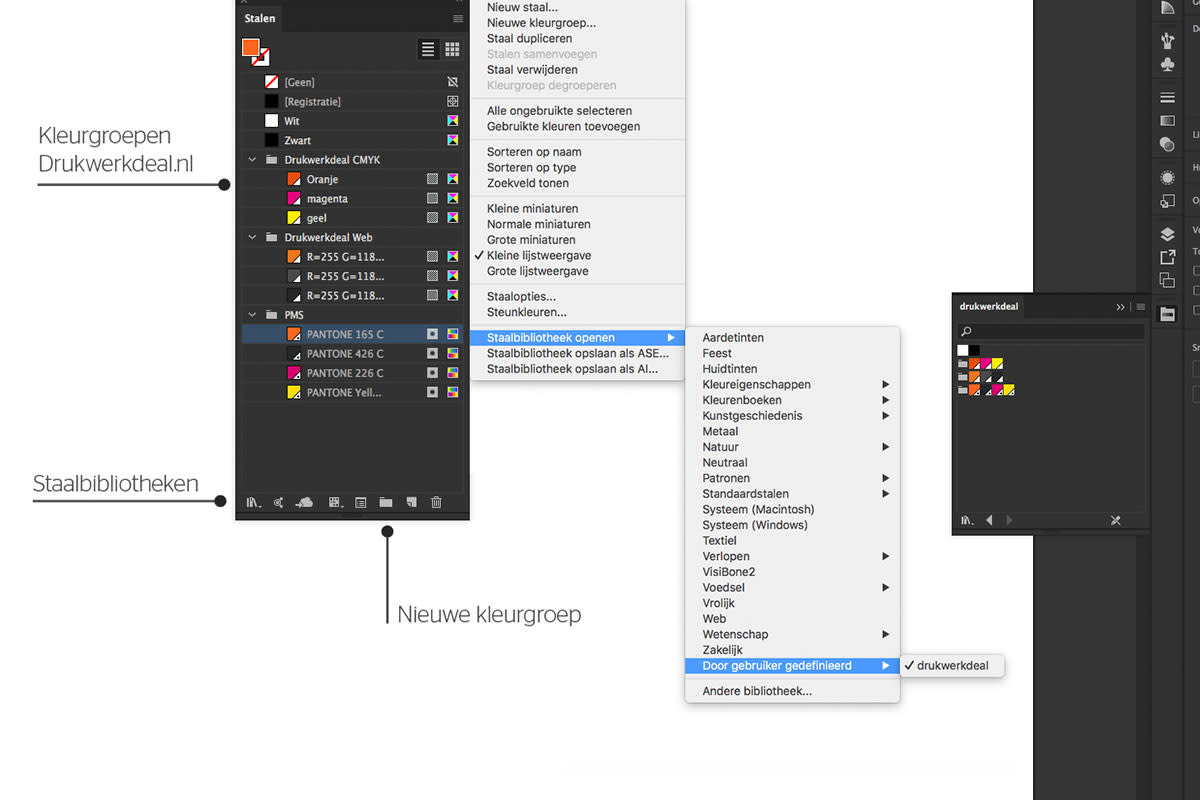Click the new color group folder icon
The image size is (1200, 800).
385,502
